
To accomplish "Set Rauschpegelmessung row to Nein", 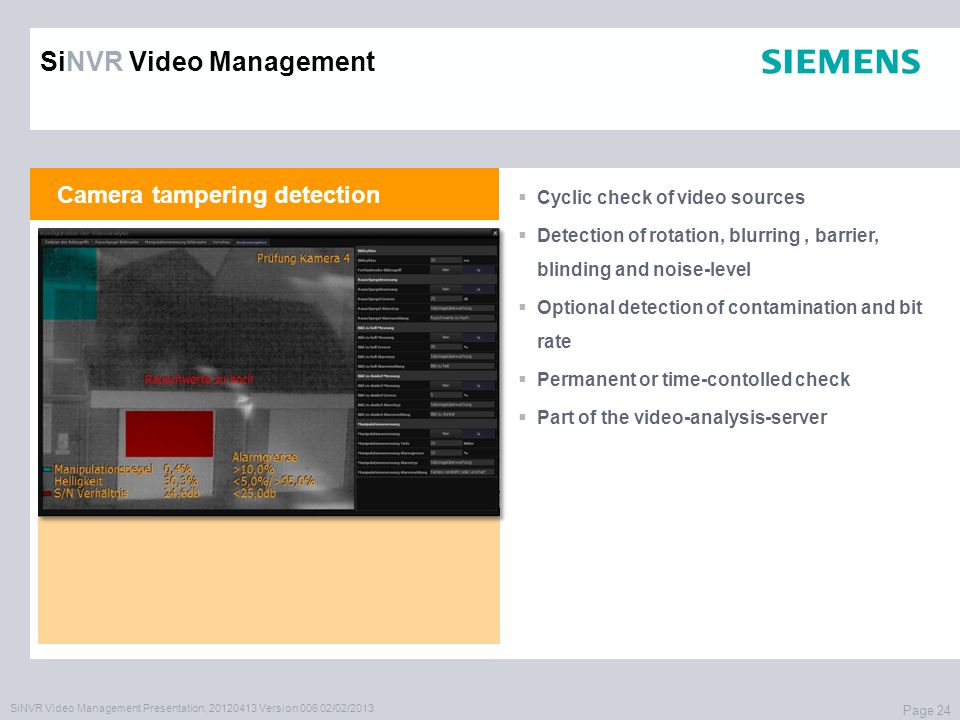I will [446, 289].
